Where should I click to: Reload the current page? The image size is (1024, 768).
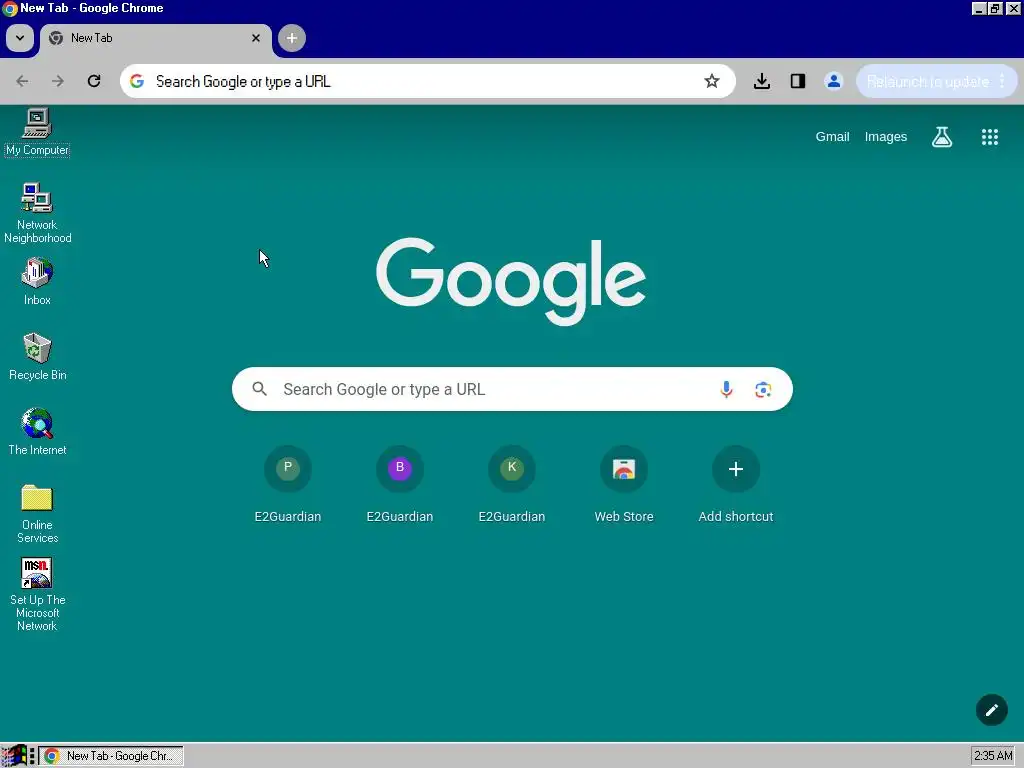(x=94, y=81)
